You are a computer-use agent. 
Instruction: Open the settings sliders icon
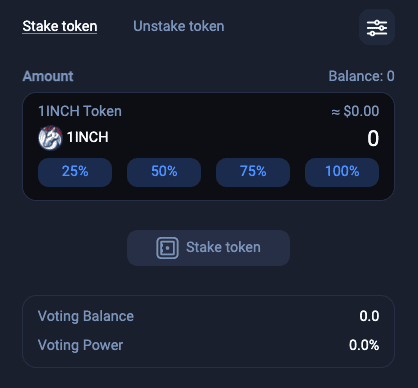coord(377,27)
